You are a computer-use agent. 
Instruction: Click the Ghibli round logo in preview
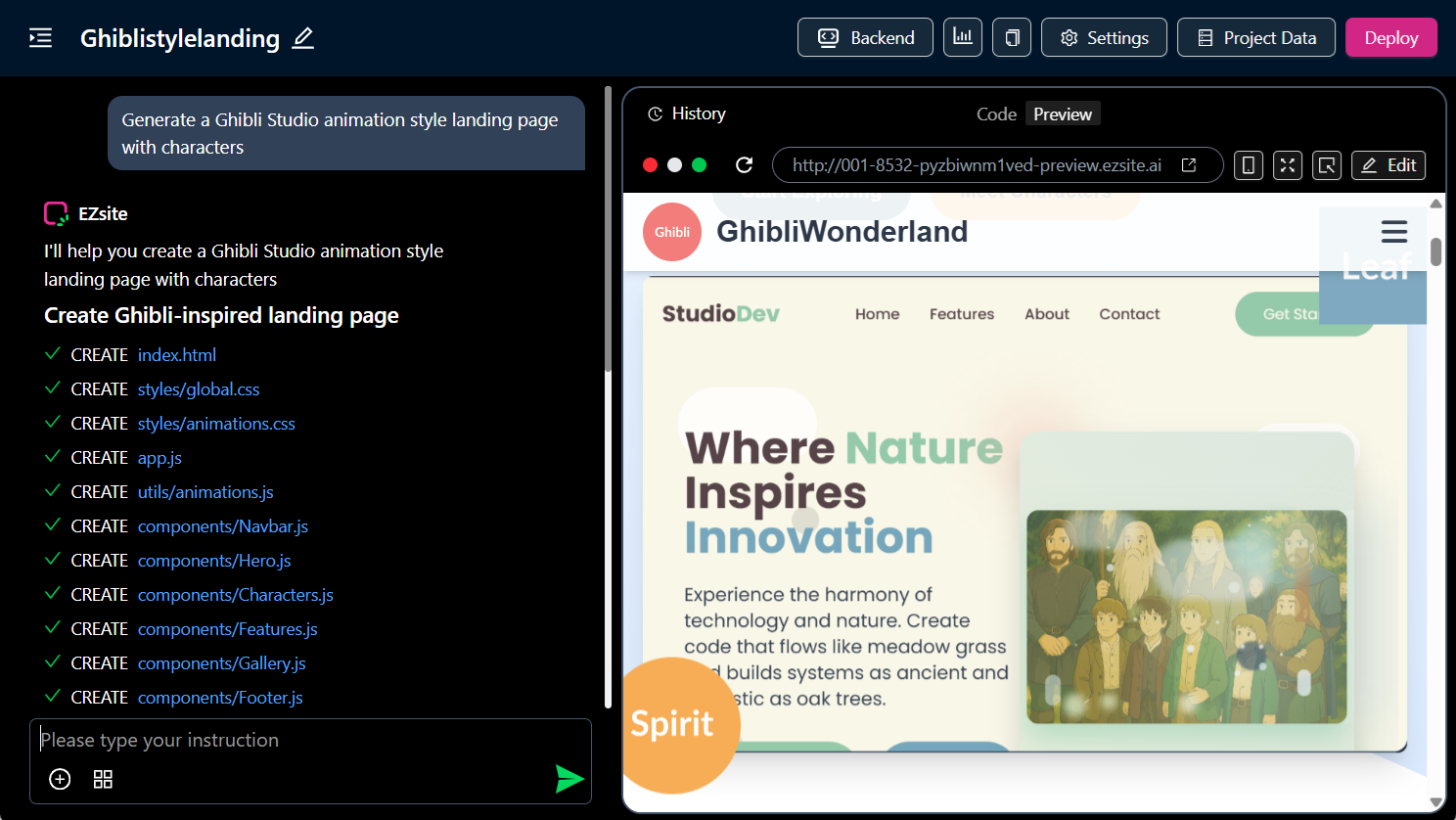[672, 232]
